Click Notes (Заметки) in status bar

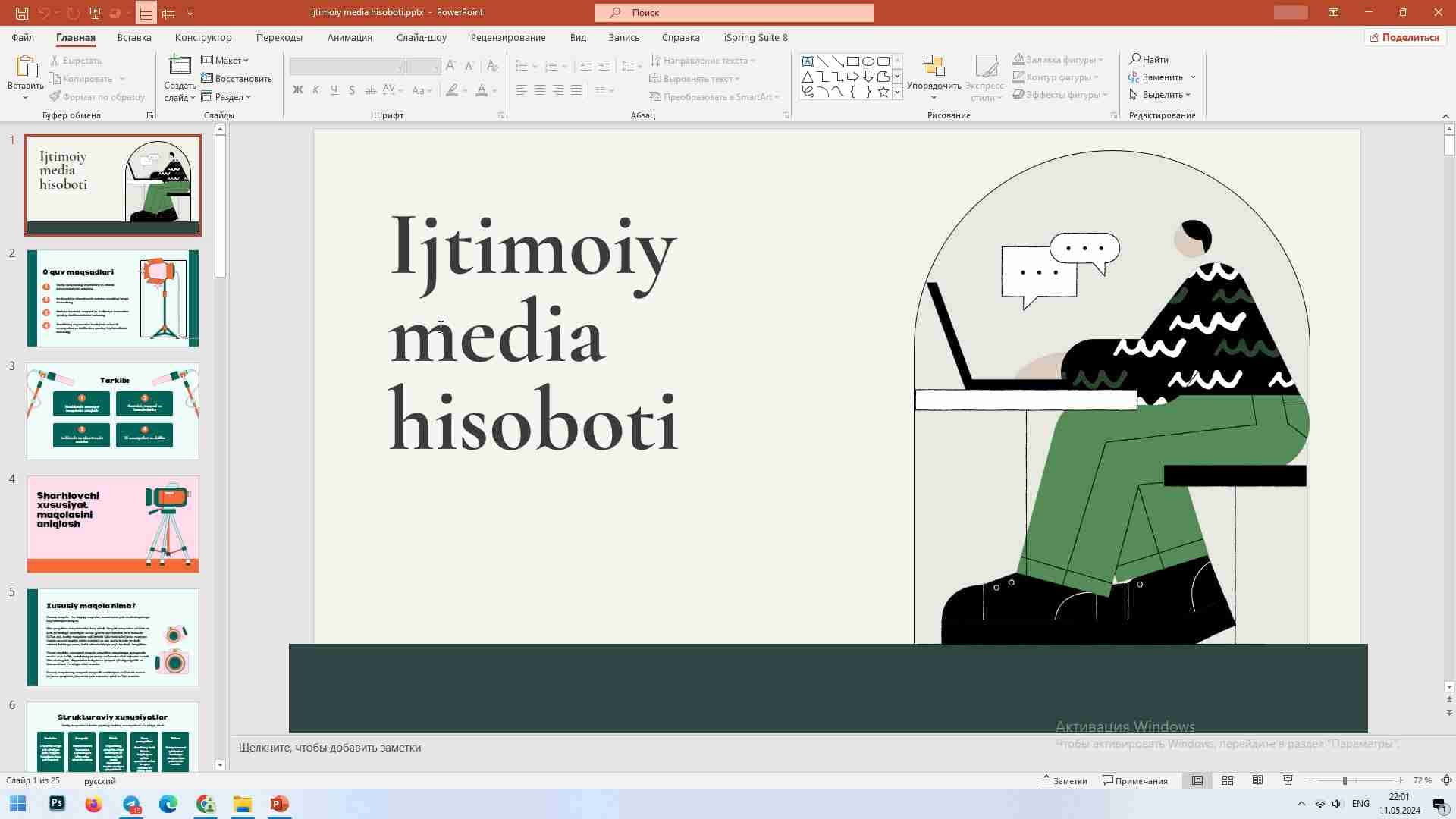pyautogui.click(x=1064, y=780)
